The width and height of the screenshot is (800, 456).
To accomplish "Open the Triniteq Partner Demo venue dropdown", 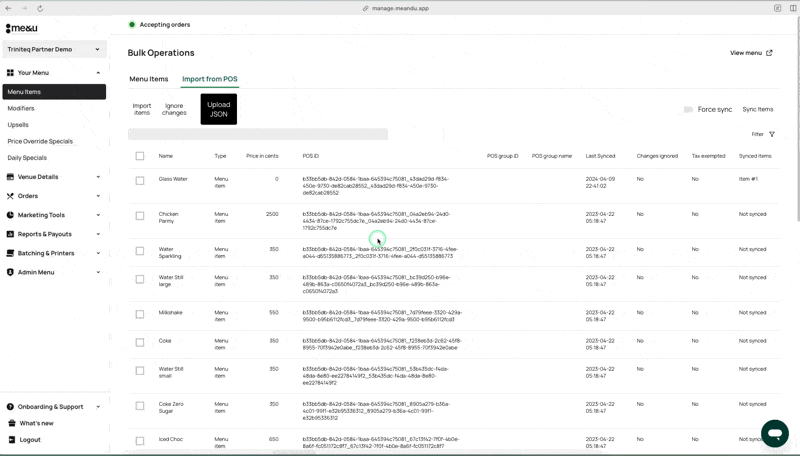I will (x=55, y=49).
